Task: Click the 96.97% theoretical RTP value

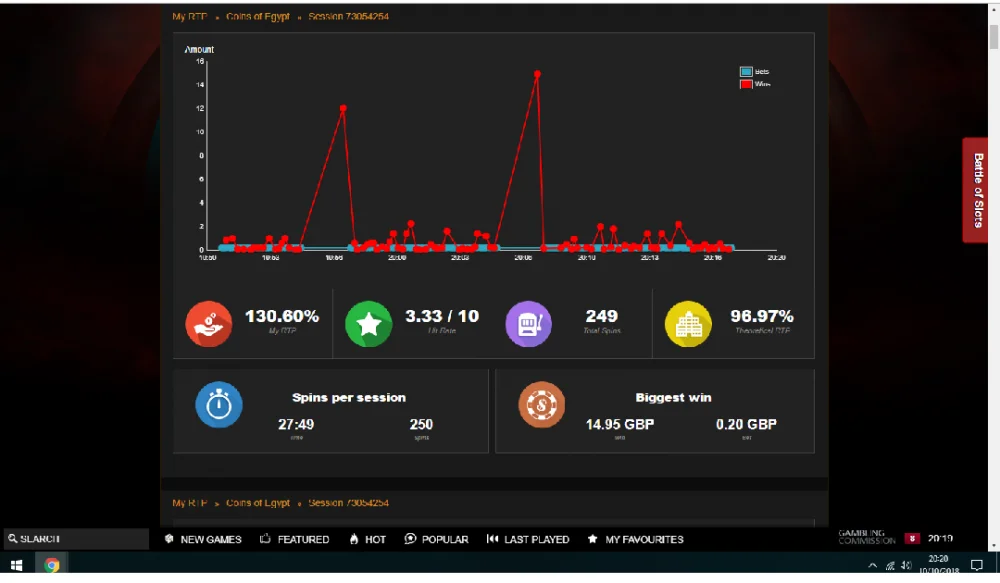Action: pos(762,316)
